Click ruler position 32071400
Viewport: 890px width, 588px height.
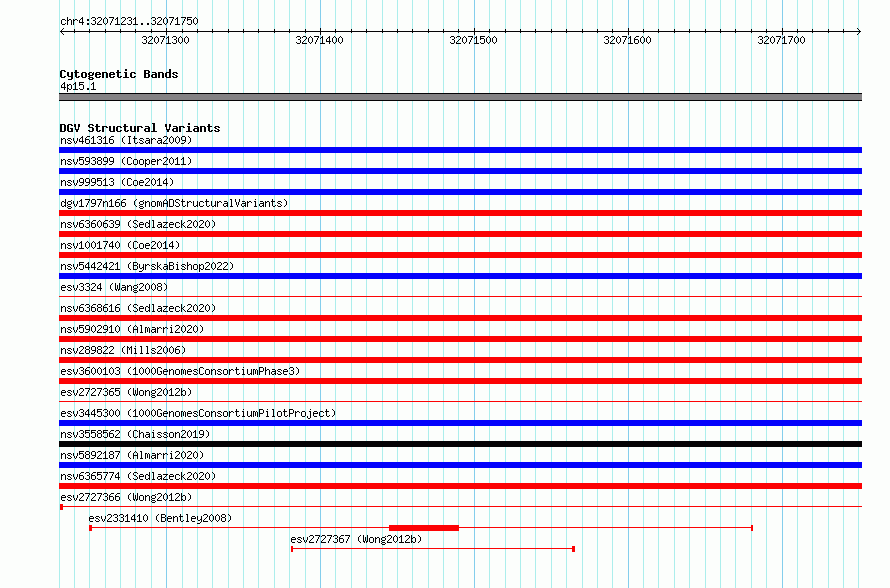click(x=319, y=40)
